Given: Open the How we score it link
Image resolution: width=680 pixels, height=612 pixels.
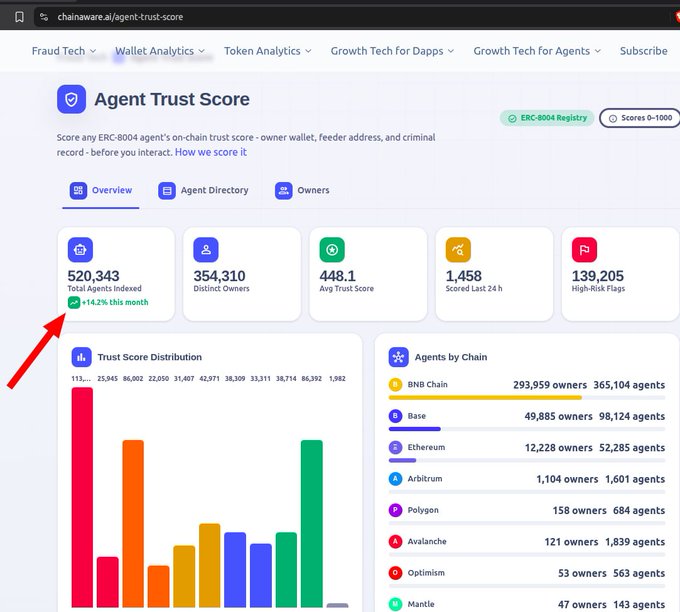Looking at the screenshot, I should 211,152.
